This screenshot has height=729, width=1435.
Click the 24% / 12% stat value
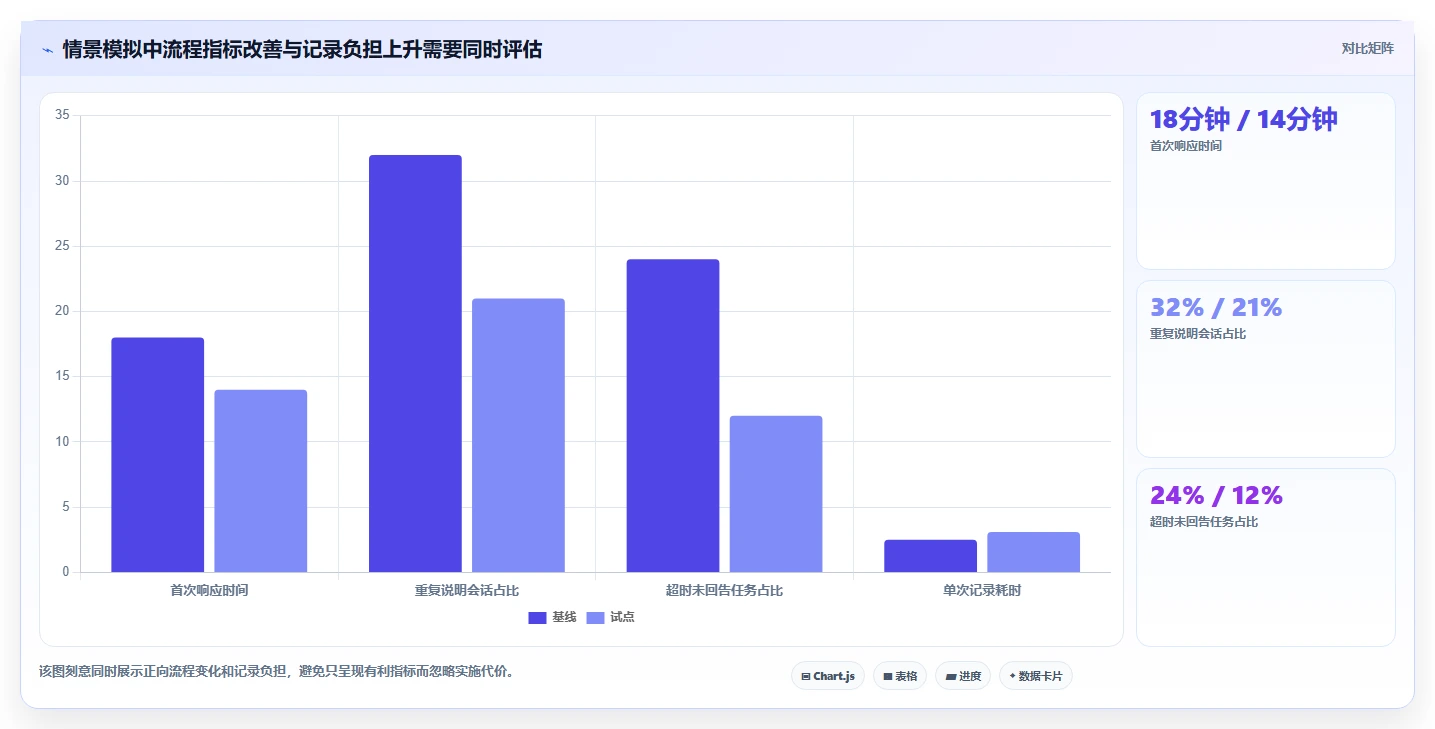[1216, 495]
